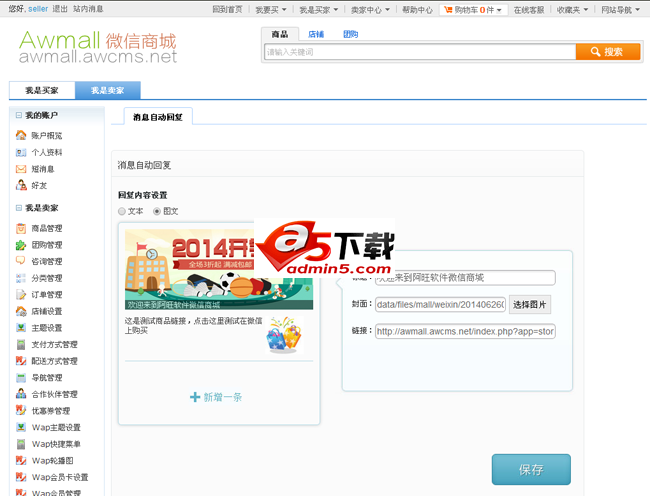Viewport: 650px width, 496px height.
Task: Select the 2014 banner article thumbnail
Action: 219,269
